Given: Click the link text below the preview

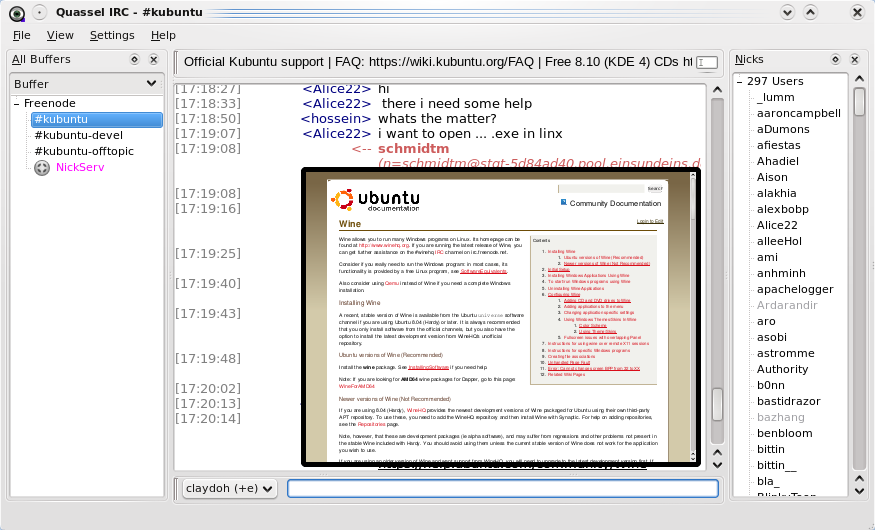Looking at the screenshot, I should [512, 468].
